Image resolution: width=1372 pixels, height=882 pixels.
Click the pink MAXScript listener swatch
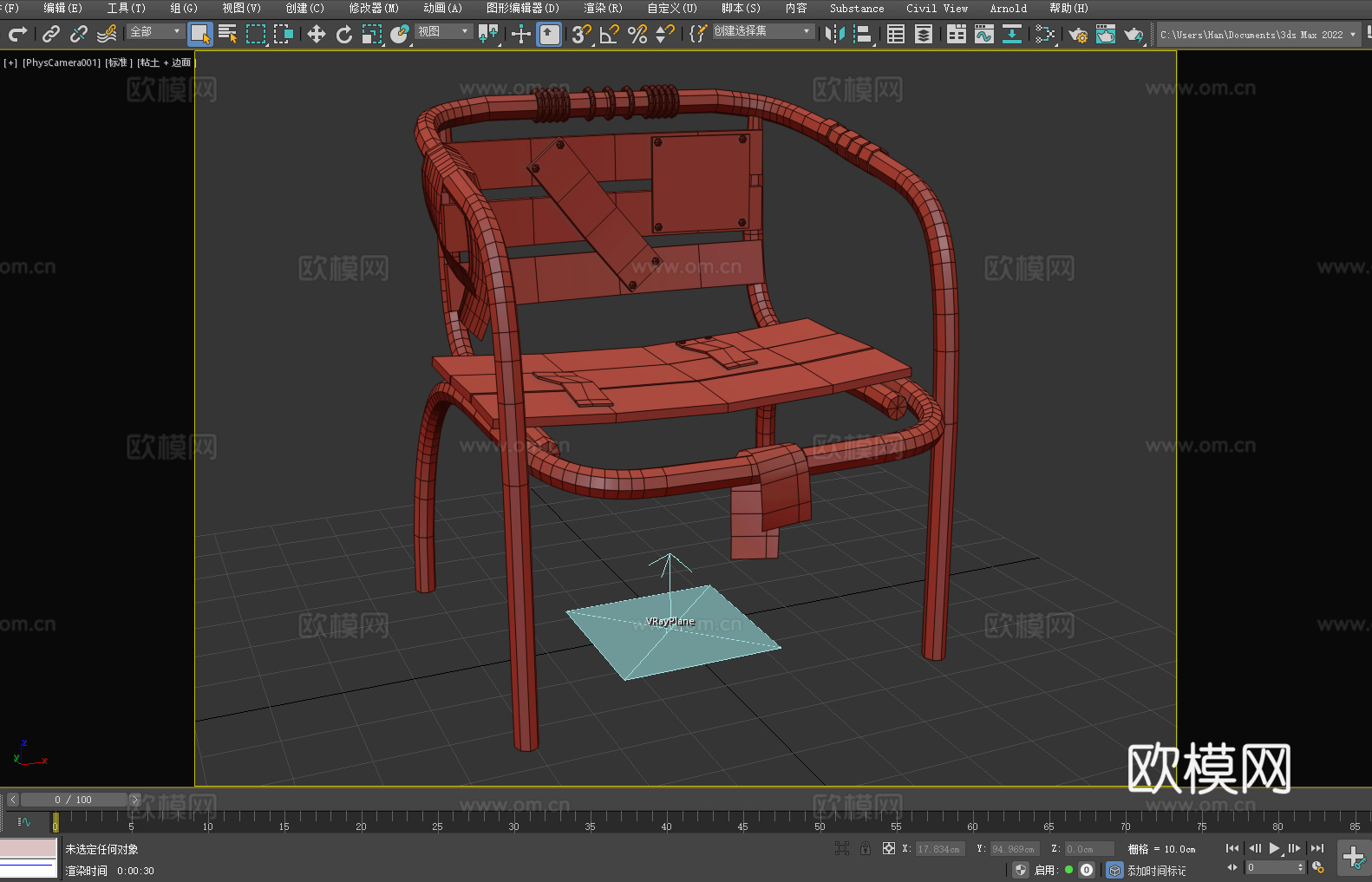[x=29, y=848]
